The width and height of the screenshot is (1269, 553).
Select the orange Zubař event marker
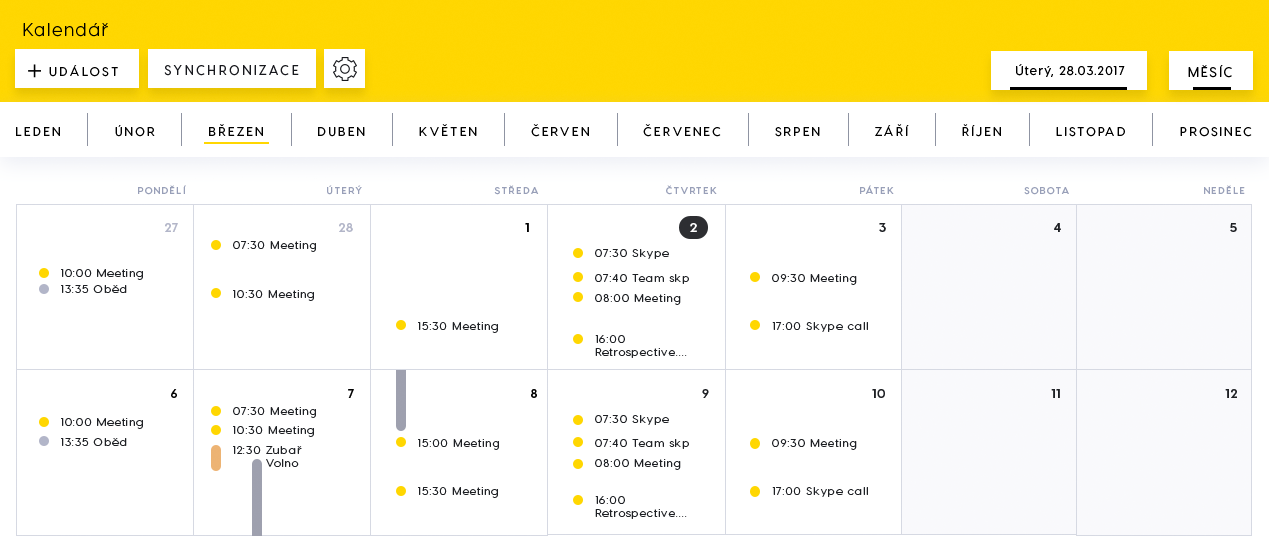pyautogui.click(x=216, y=458)
